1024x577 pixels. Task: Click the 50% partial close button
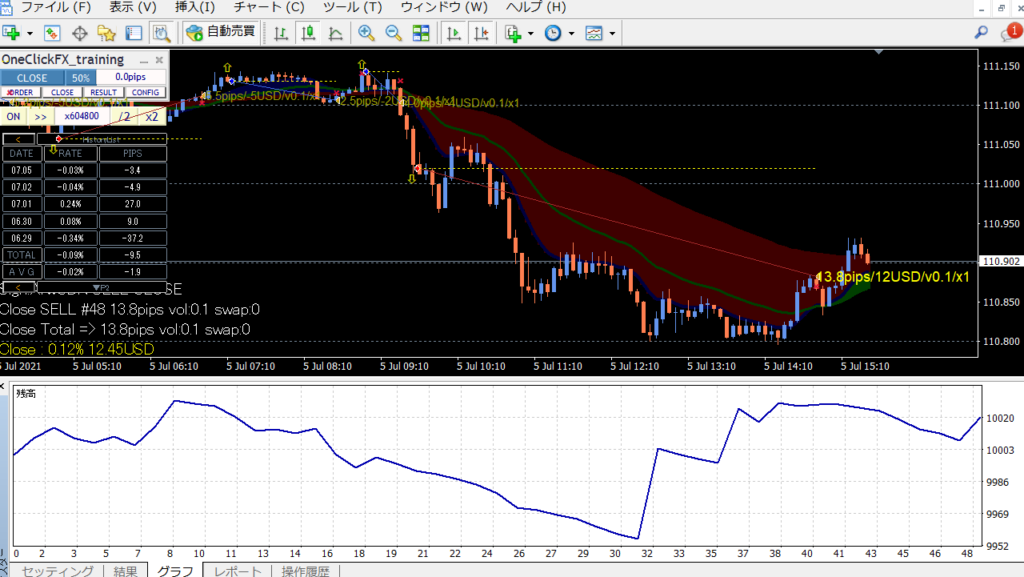[81, 78]
